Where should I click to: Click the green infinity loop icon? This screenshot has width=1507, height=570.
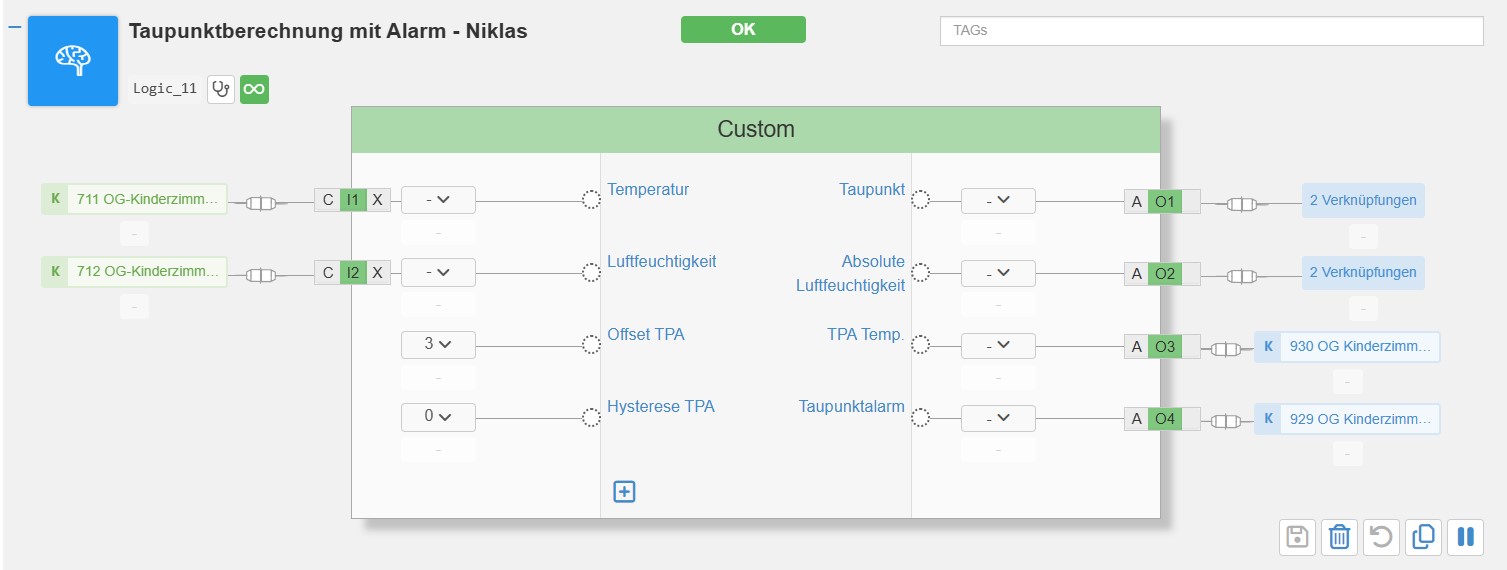(x=254, y=89)
